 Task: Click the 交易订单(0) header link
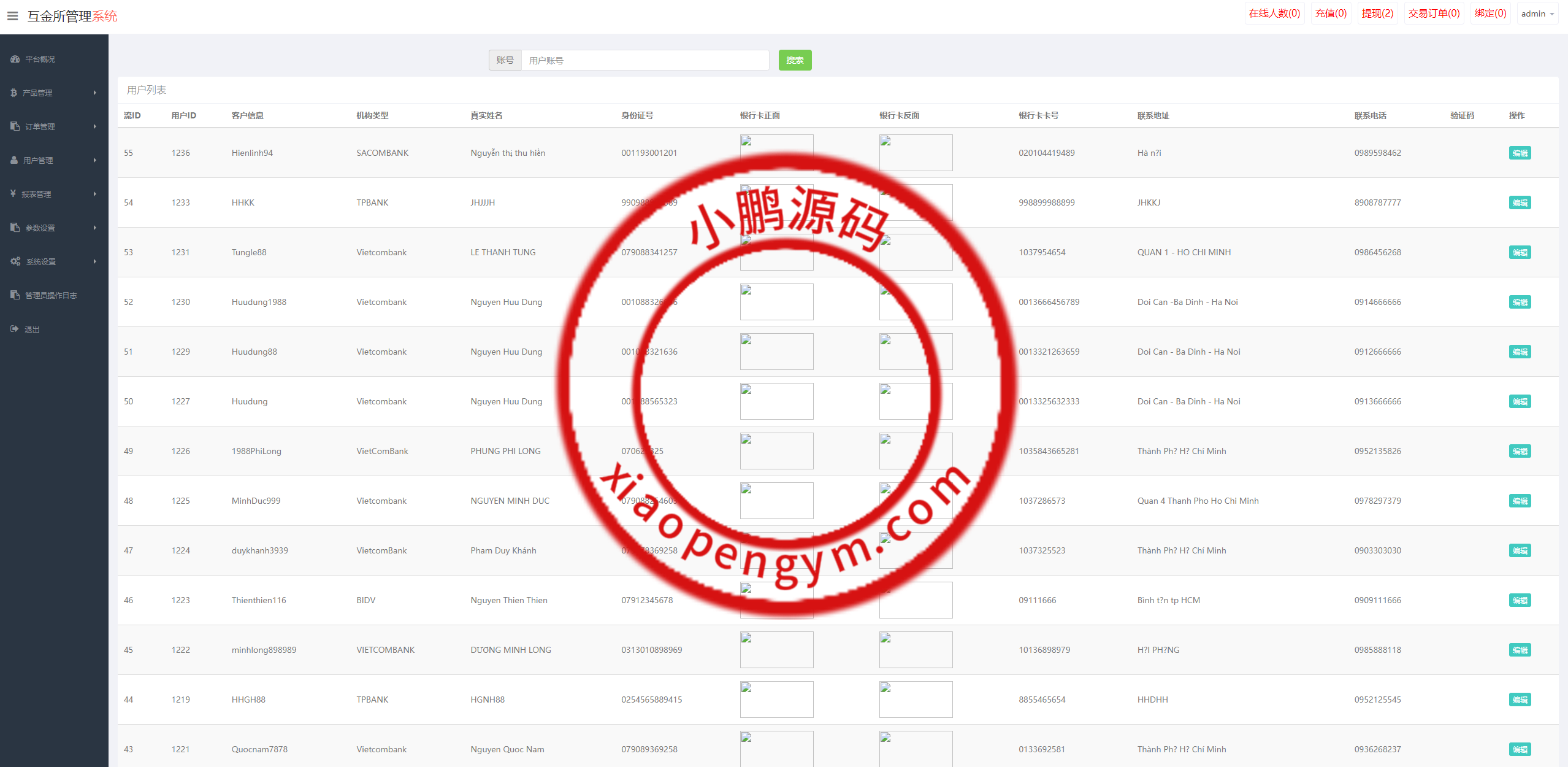click(x=1433, y=13)
